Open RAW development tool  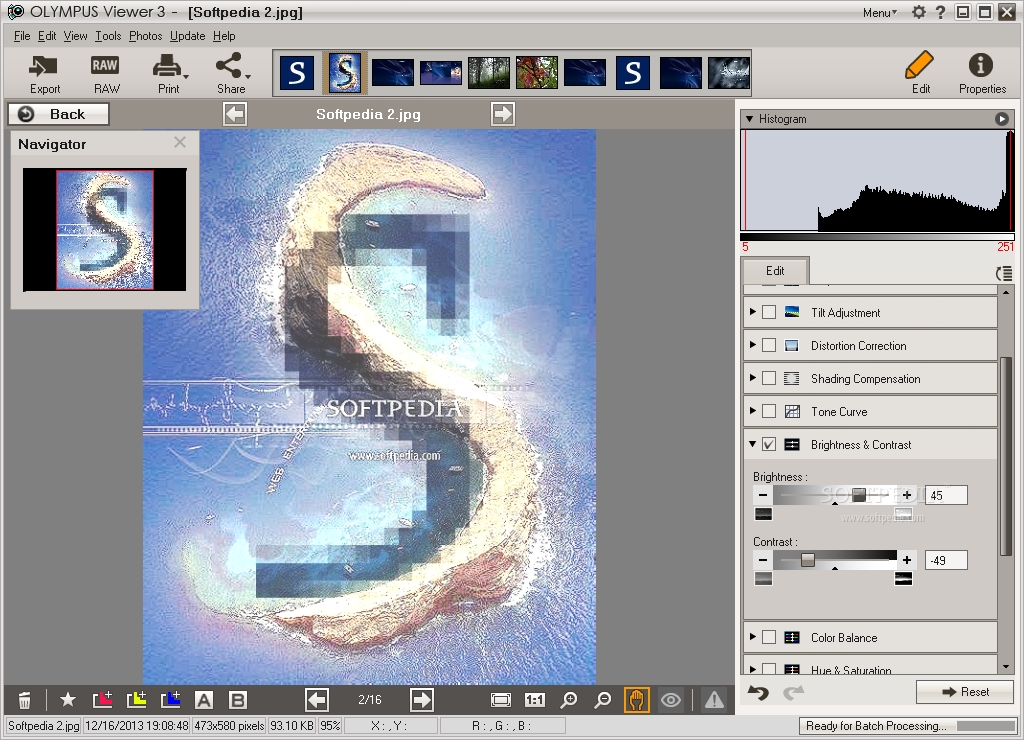coord(106,74)
